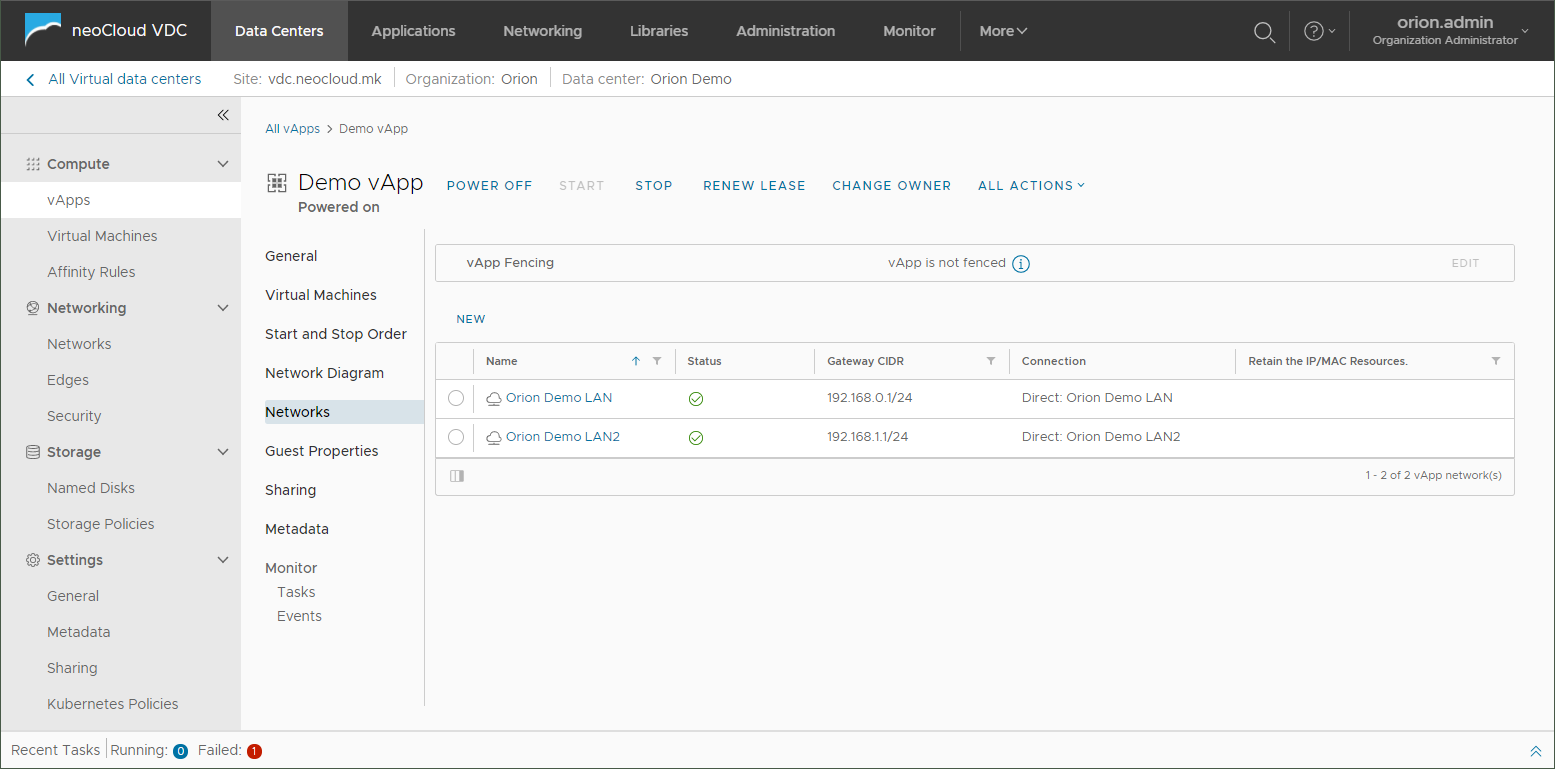The image size is (1555, 769).
Task: Open Edges under Networking
Action: click(x=68, y=380)
